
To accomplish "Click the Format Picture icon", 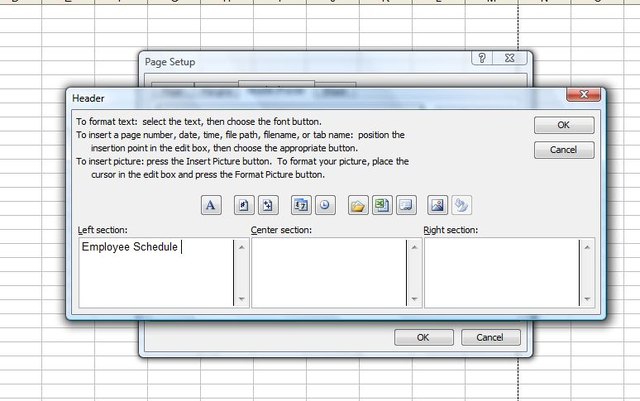I will (x=462, y=205).
